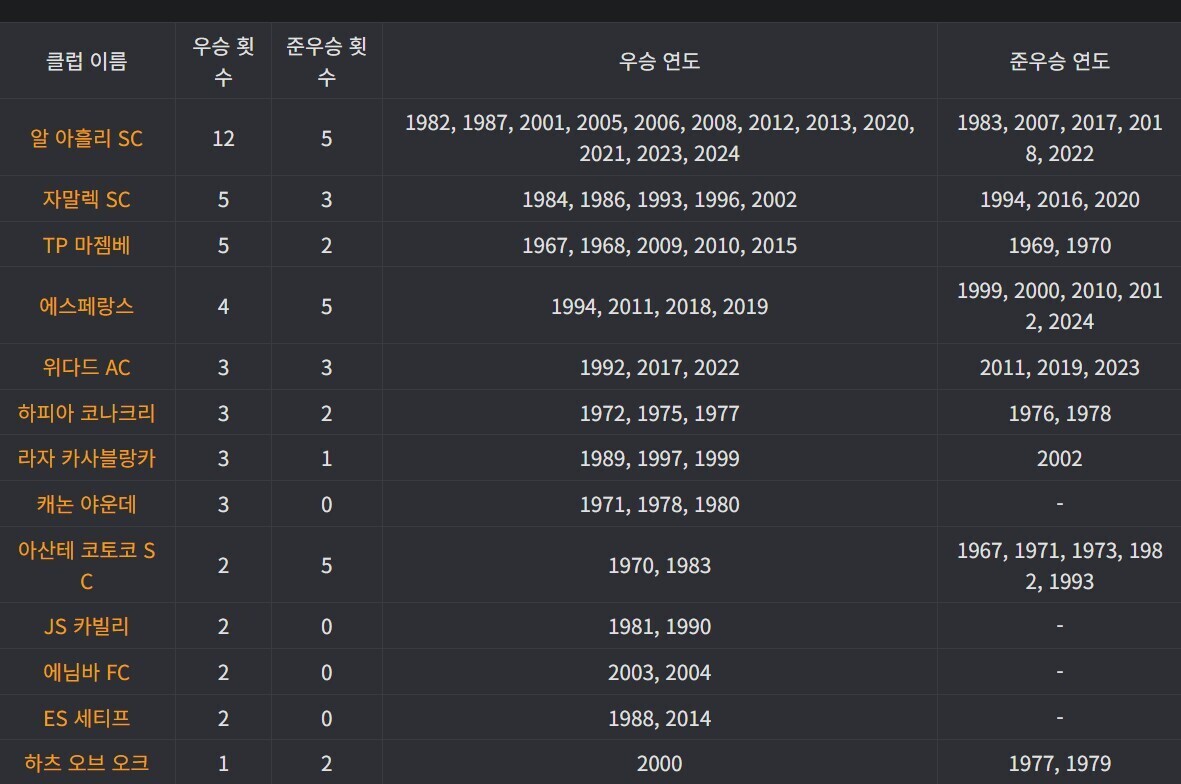This screenshot has width=1181, height=784.
Task: Open the 하피아 코나크리 club link
Action: click(87, 413)
